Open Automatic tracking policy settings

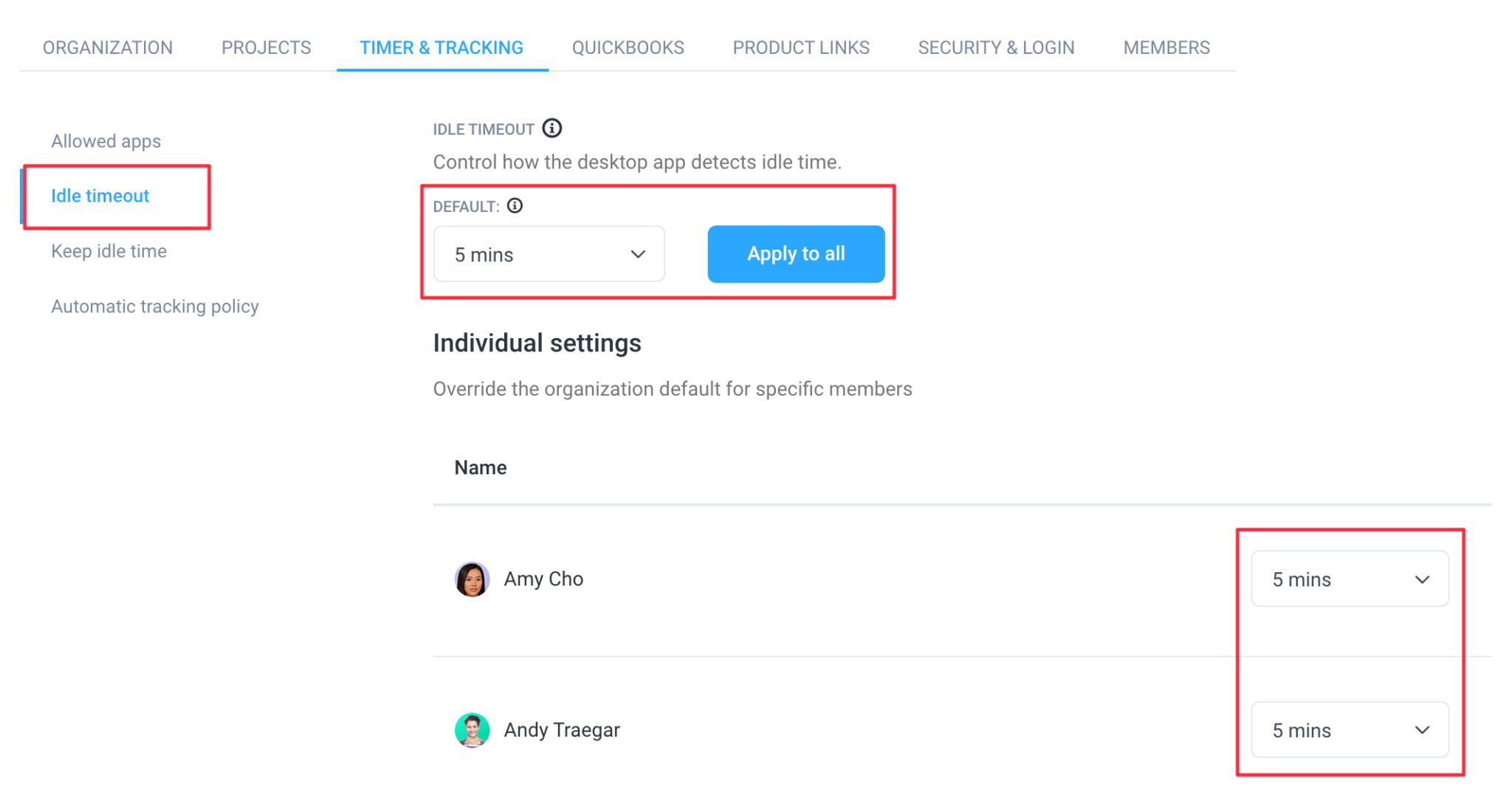[x=154, y=306]
